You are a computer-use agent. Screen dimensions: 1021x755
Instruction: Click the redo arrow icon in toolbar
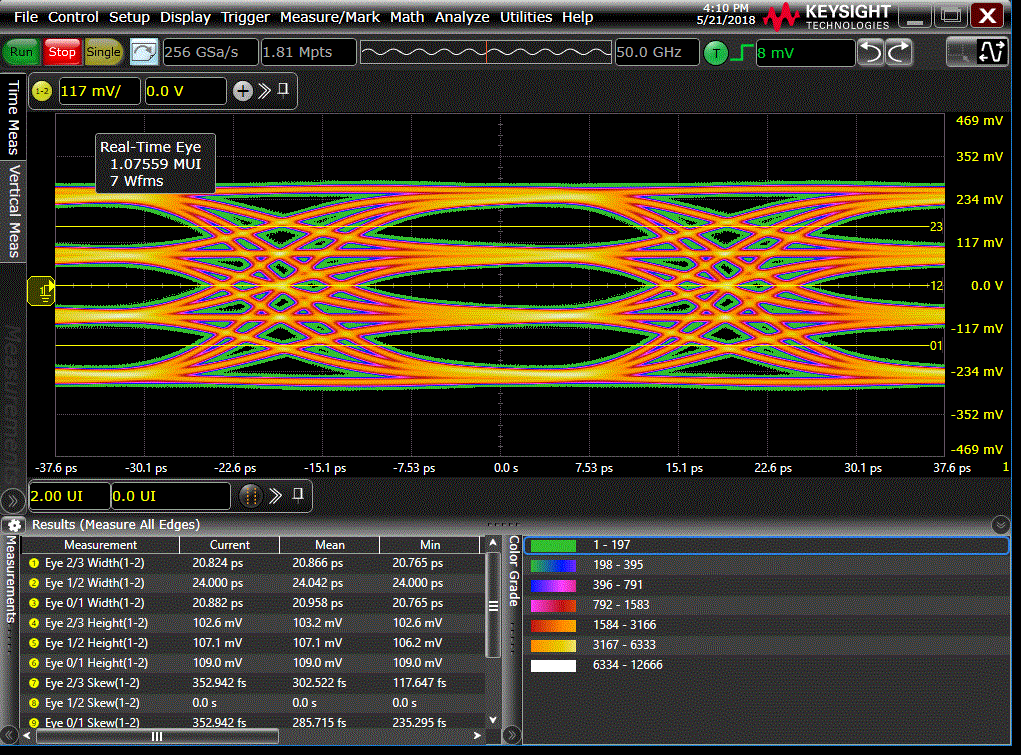pos(899,53)
